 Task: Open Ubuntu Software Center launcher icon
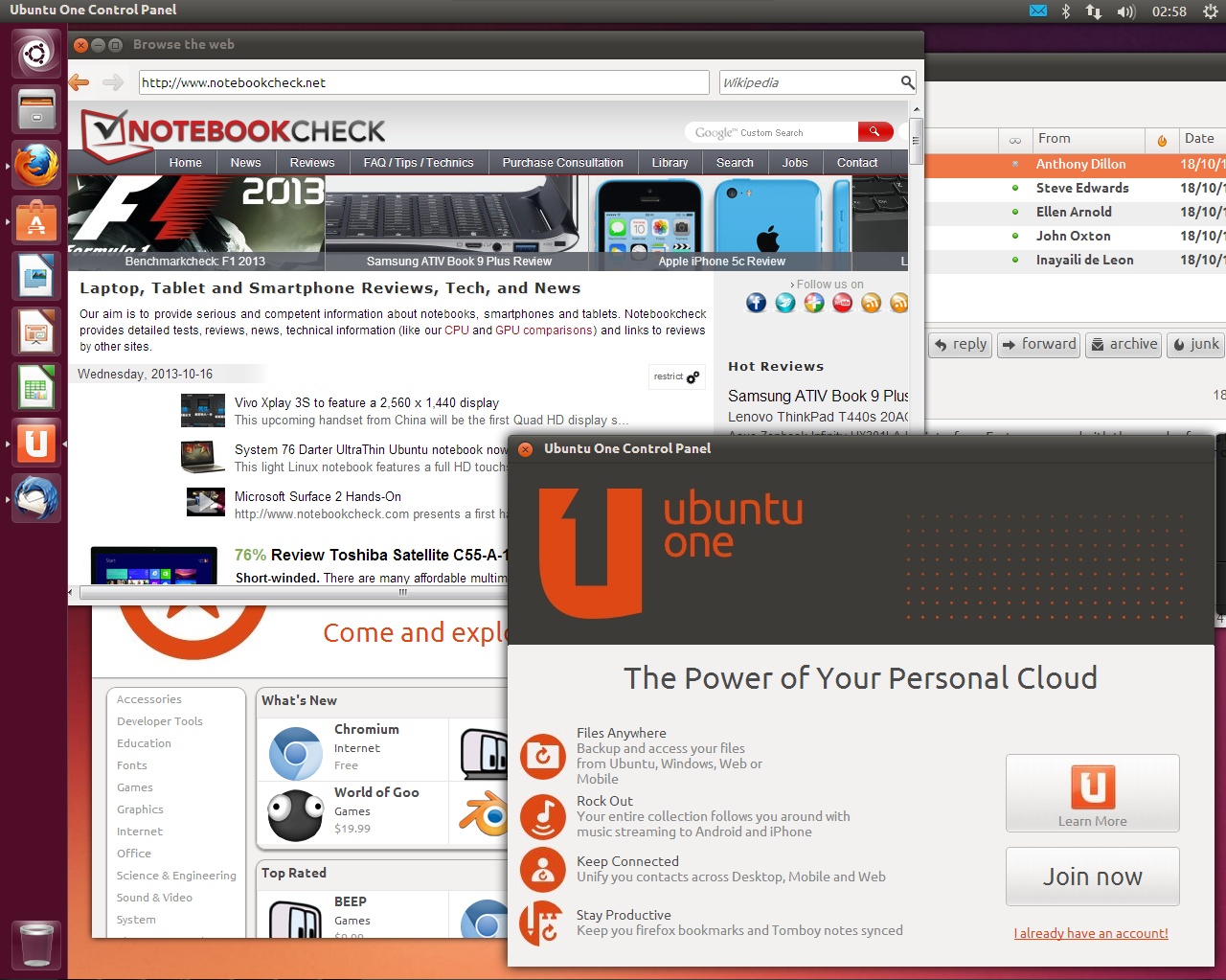(x=36, y=220)
